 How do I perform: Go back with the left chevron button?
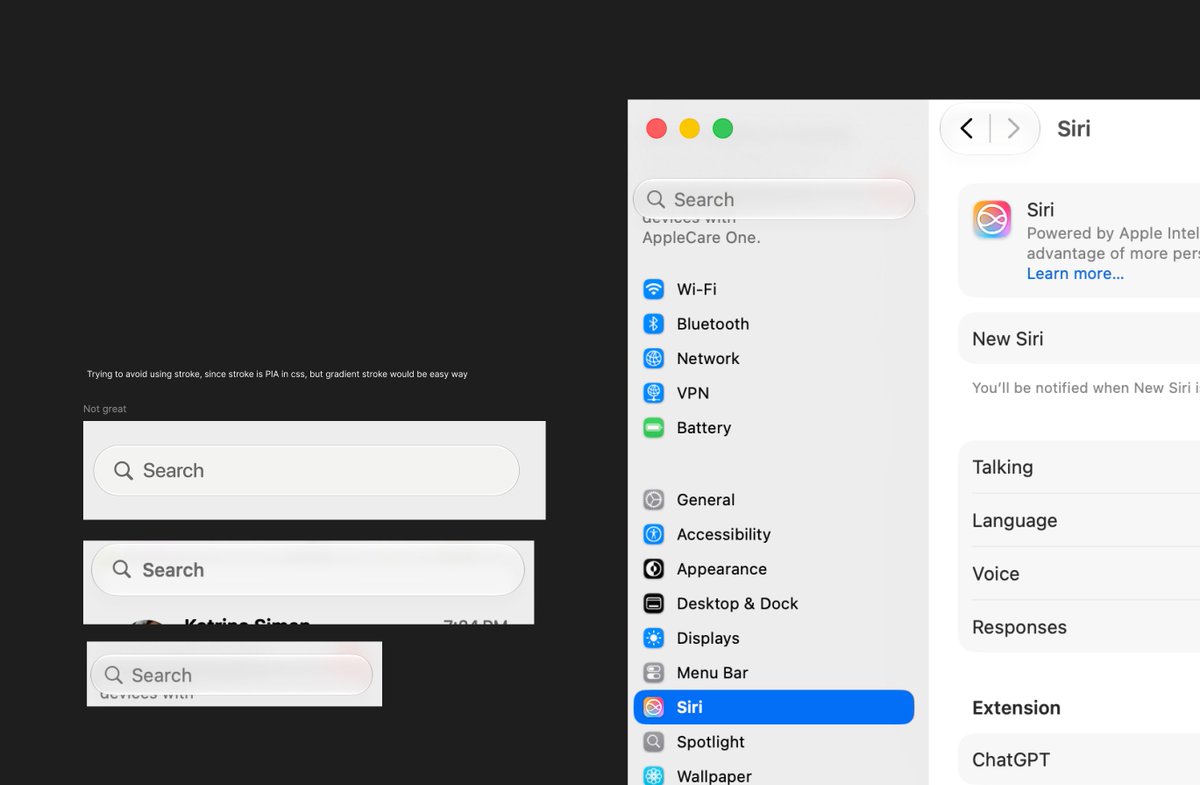pyautogui.click(x=966, y=128)
